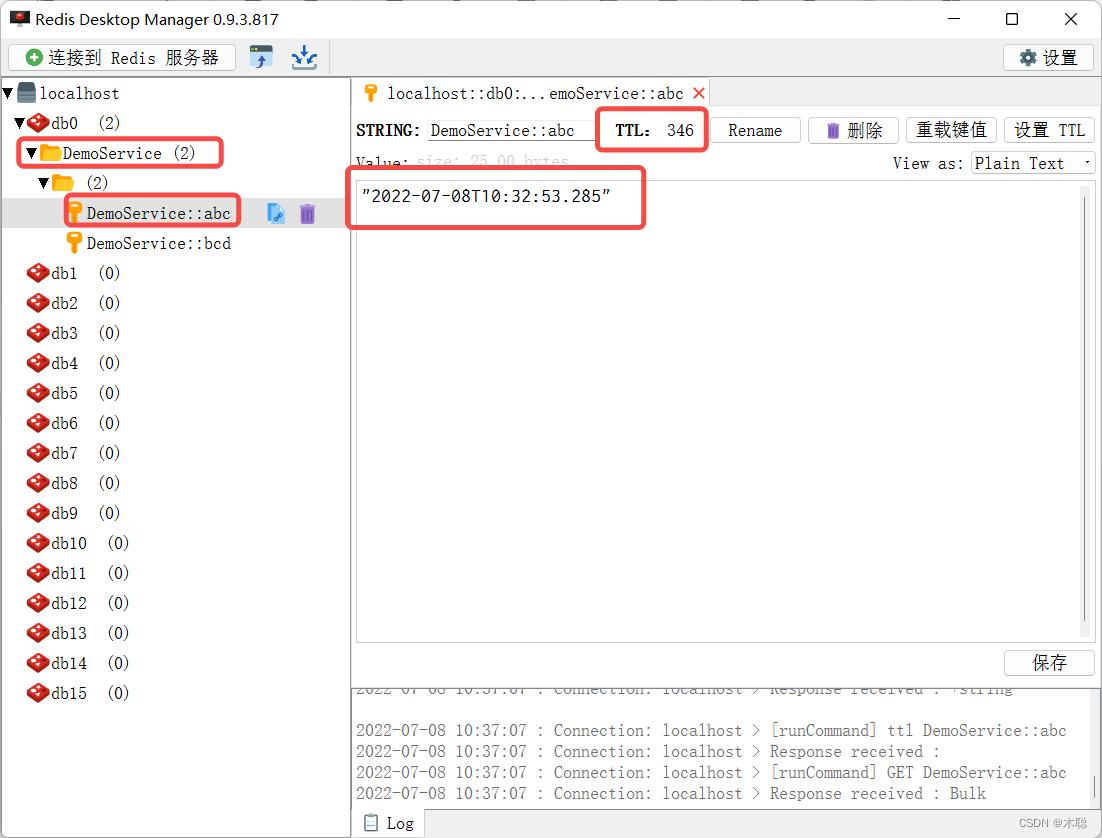Open the Log tab
This screenshot has height=838, width=1102.
pos(389,823)
